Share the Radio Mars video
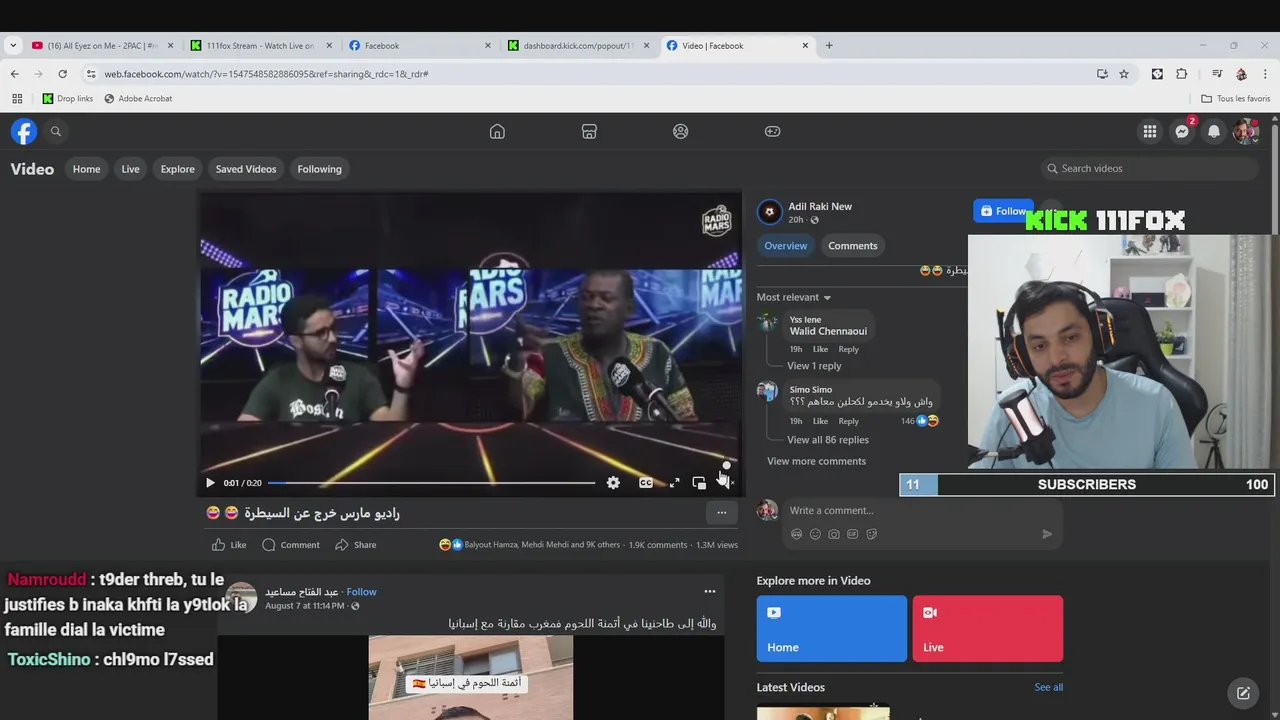The height and width of the screenshot is (720, 1280). [356, 545]
